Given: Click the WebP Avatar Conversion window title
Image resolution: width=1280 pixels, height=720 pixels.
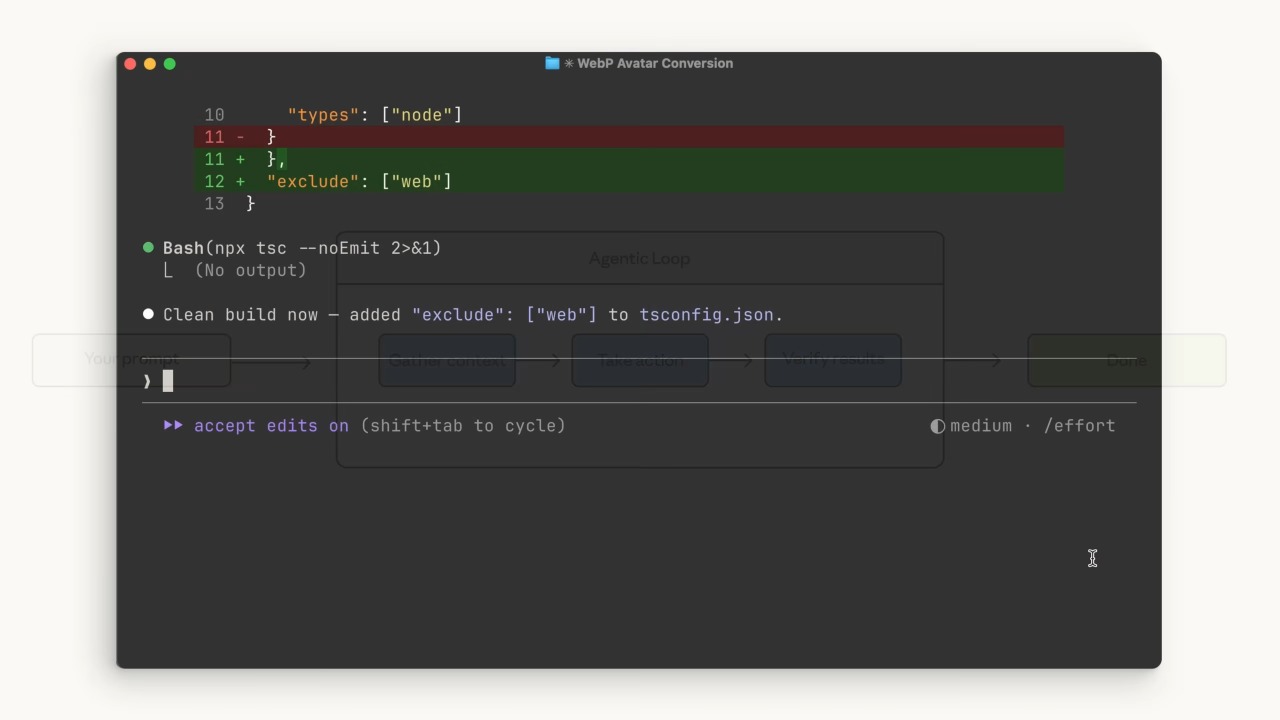Looking at the screenshot, I should [x=655, y=63].
